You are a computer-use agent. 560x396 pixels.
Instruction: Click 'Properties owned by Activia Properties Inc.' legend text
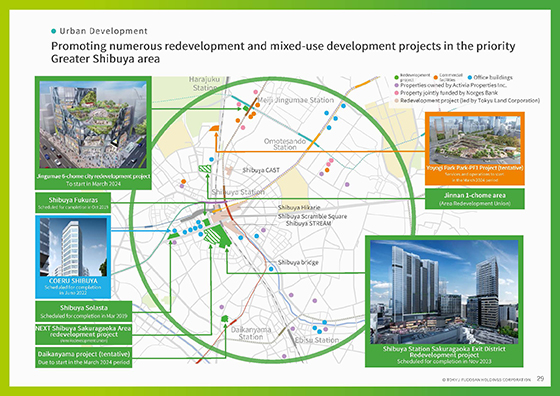coord(454,85)
